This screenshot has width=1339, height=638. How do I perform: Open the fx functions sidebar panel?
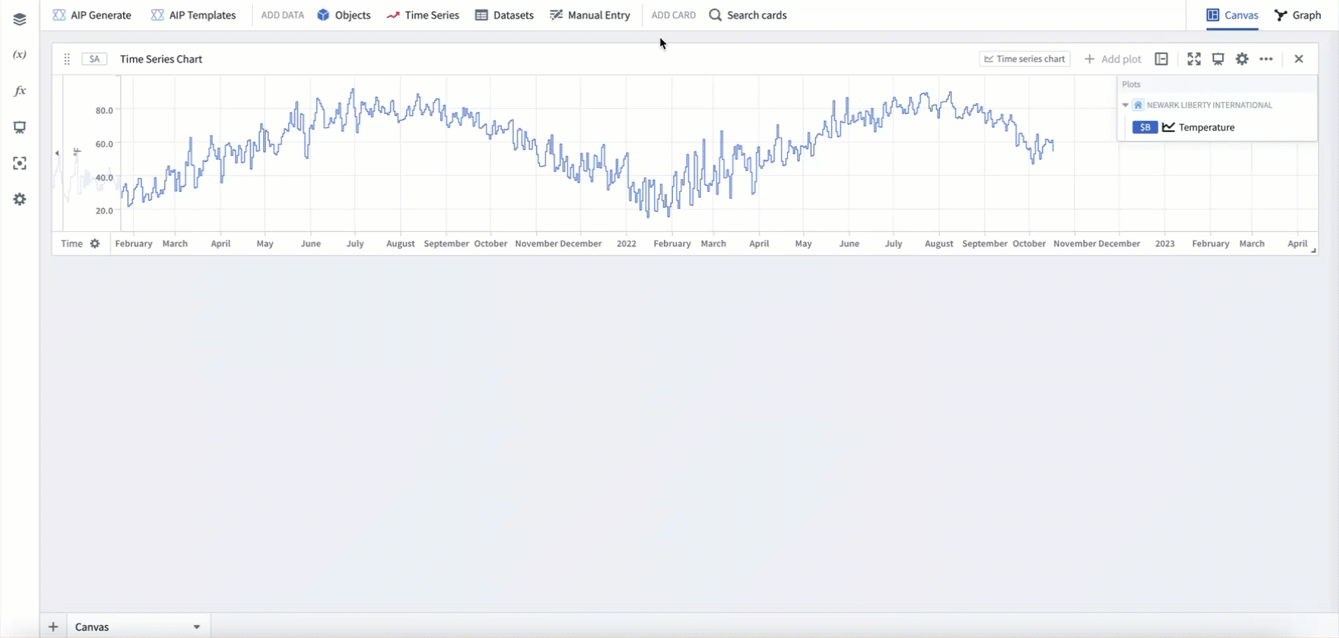[x=19, y=91]
